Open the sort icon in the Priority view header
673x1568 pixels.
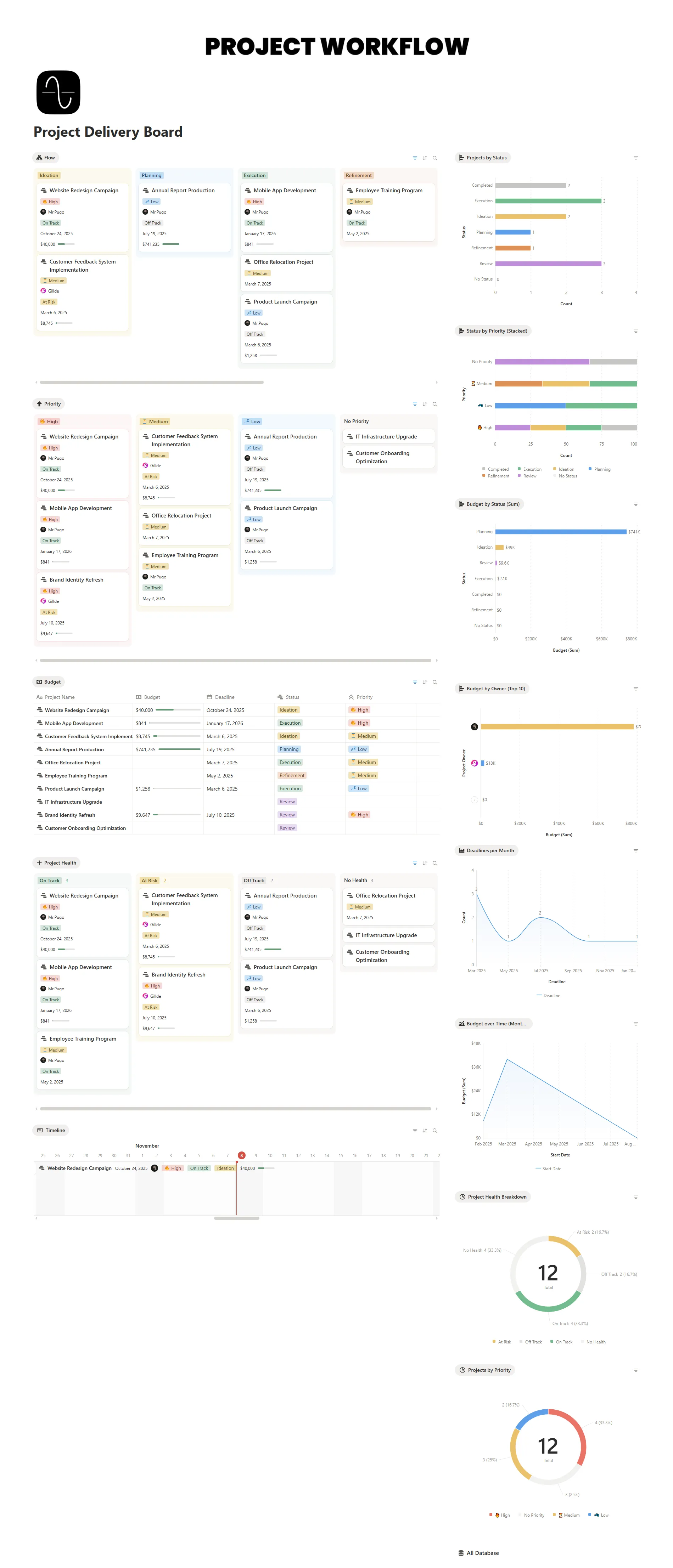[x=425, y=404]
